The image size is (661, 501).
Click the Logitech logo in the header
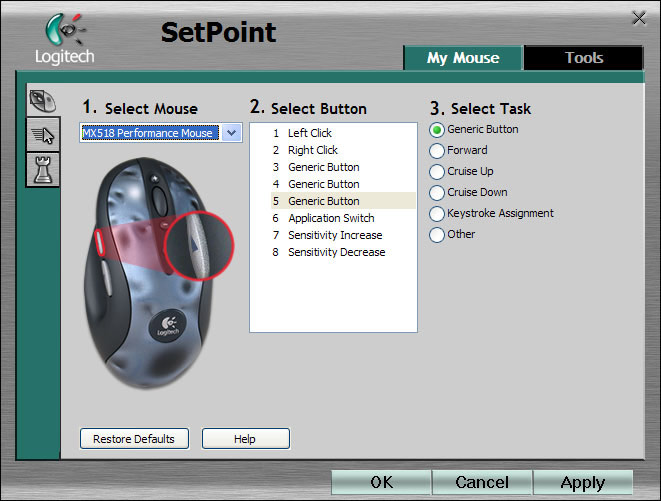coord(64,40)
